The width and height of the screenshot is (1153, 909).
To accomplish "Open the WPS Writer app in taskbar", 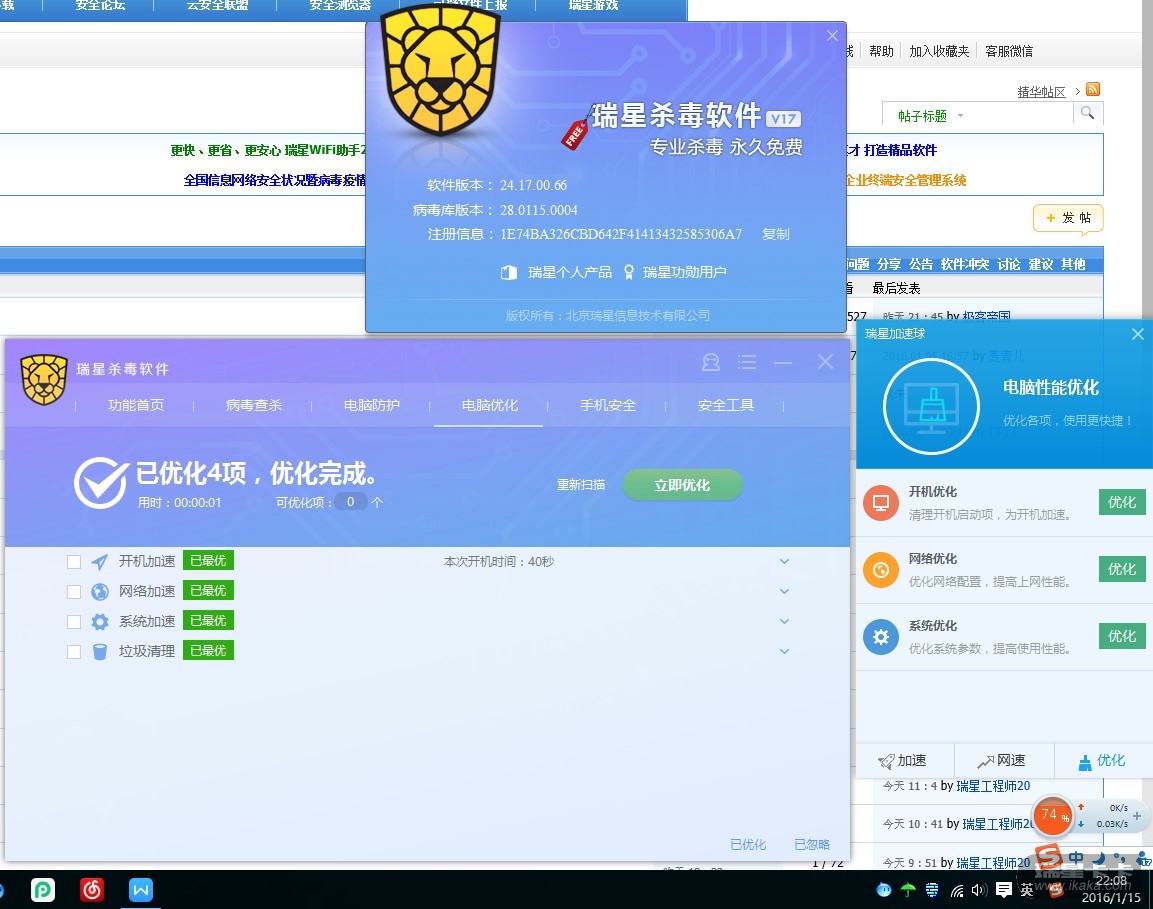I will click(x=140, y=890).
